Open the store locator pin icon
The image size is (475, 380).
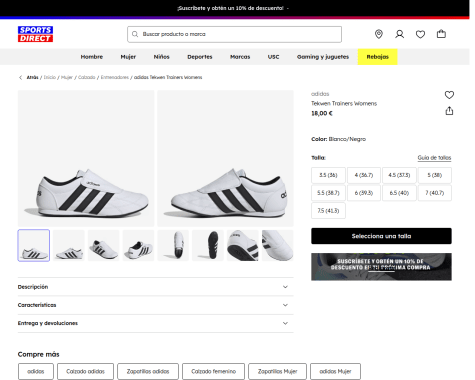pos(379,34)
